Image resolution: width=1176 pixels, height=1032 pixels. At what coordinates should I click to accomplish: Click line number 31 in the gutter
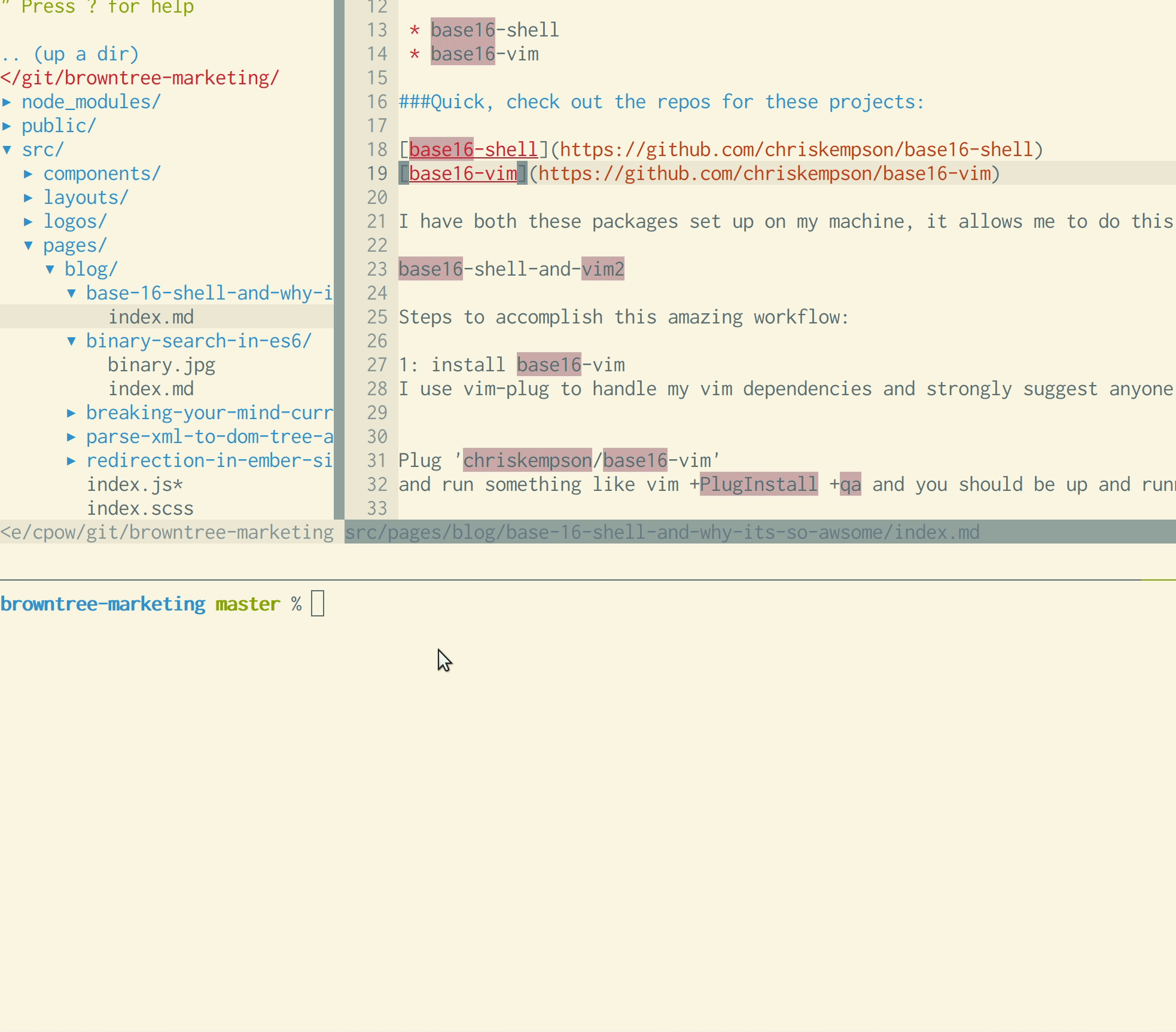(x=377, y=461)
